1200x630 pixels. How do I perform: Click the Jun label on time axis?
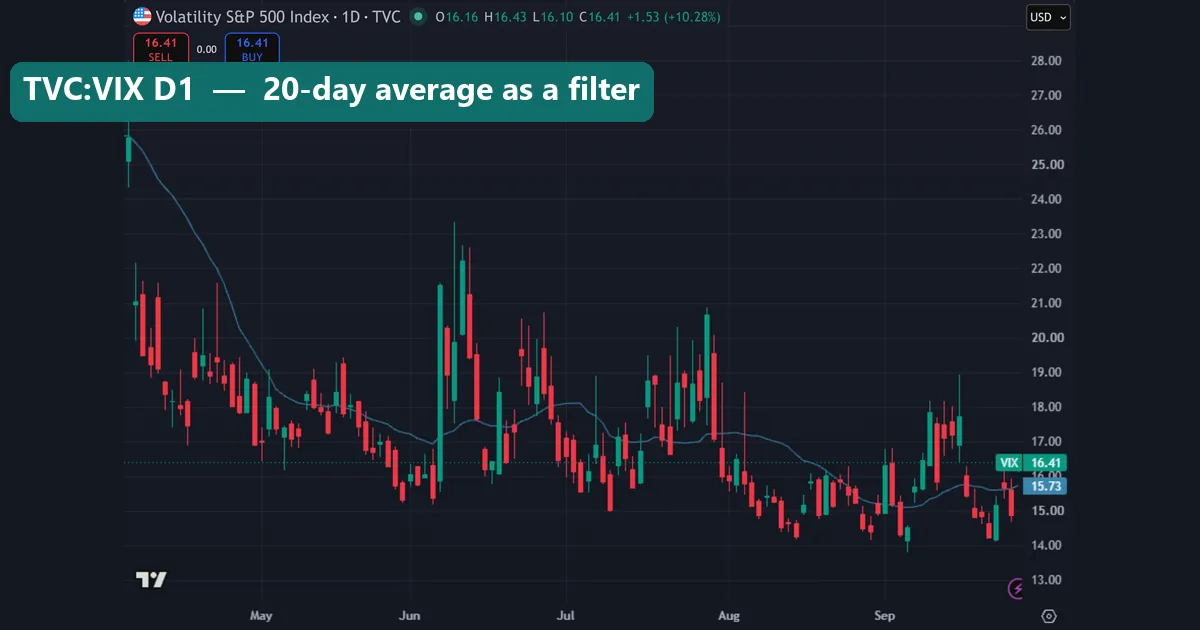tap(408, 615)
